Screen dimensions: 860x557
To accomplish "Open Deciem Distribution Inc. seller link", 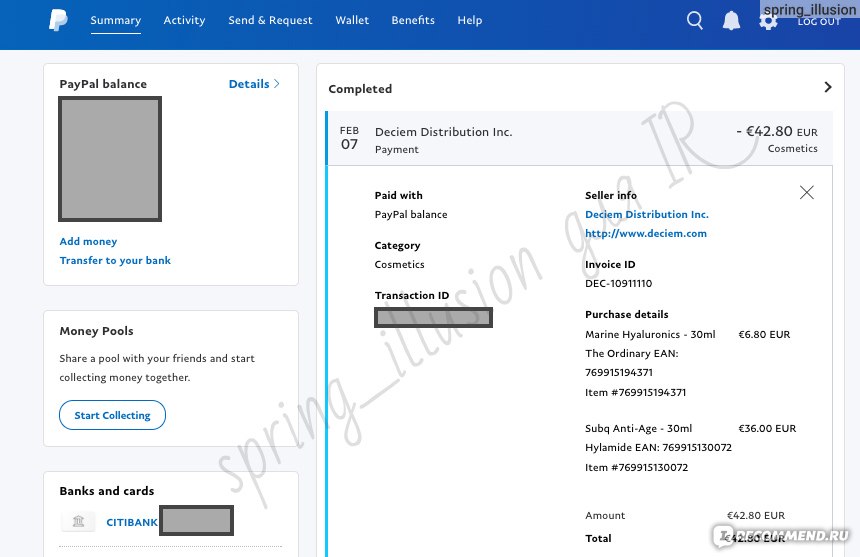I will tap(647, 214).
